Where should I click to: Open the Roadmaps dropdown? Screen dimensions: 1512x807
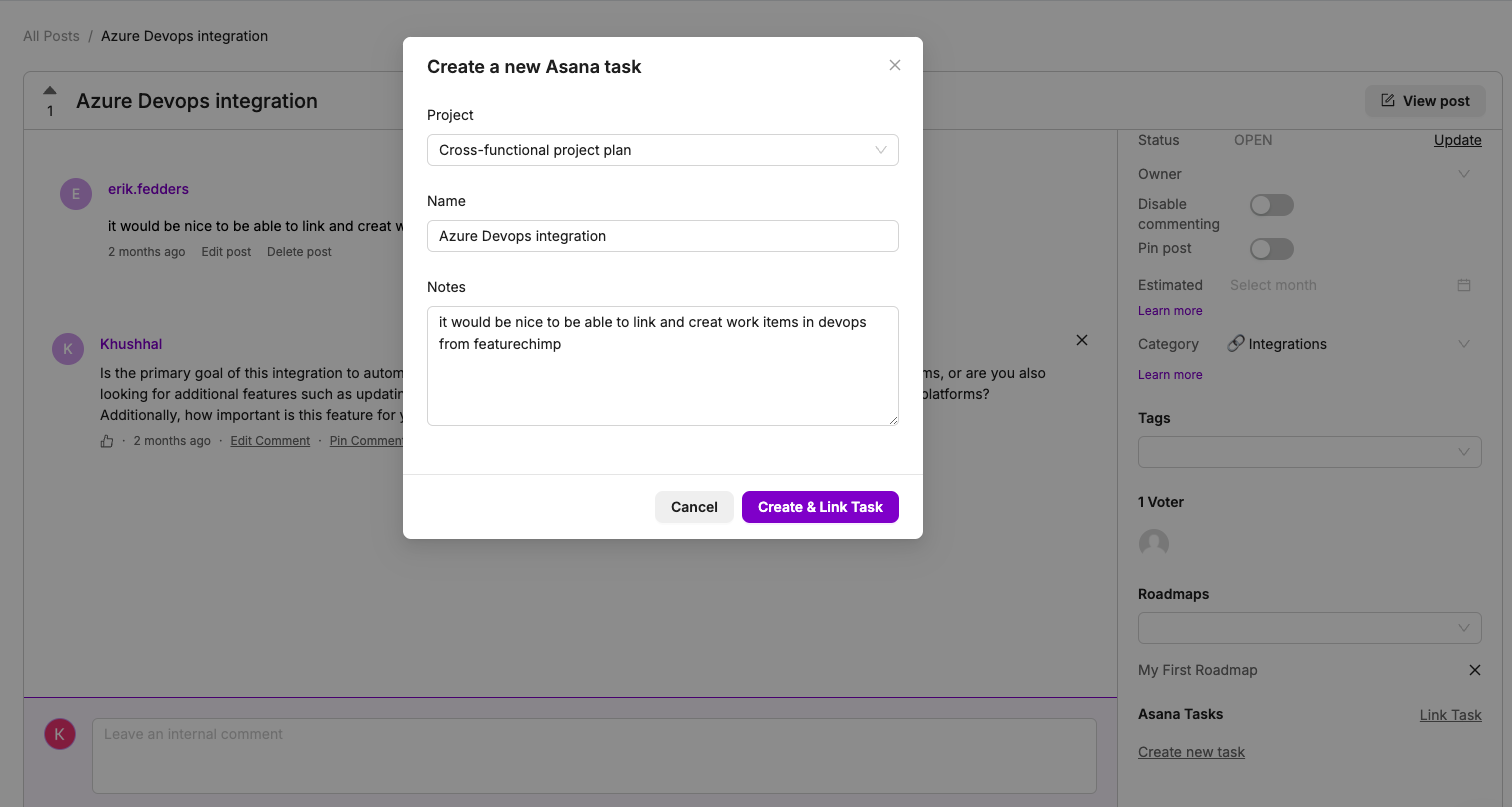1309,628
